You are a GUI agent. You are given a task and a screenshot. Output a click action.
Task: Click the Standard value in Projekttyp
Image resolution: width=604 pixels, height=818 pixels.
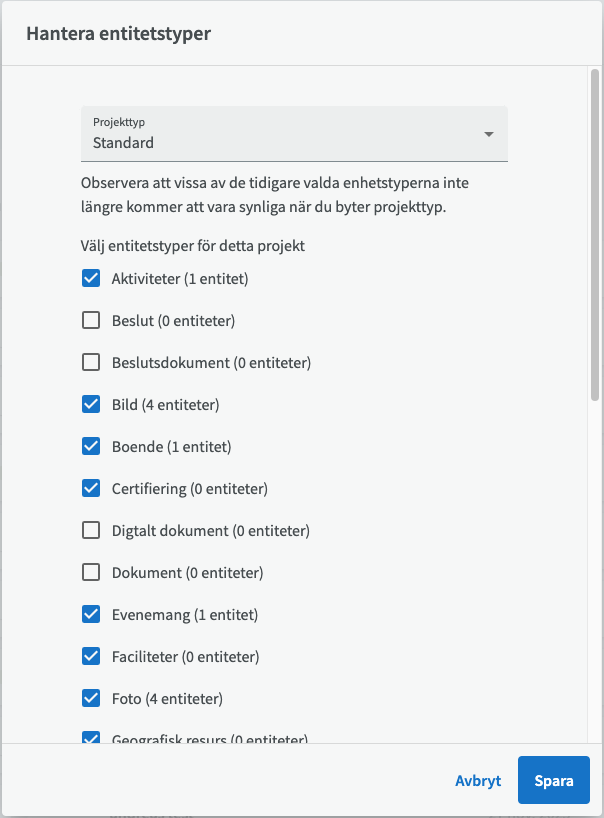123,143
